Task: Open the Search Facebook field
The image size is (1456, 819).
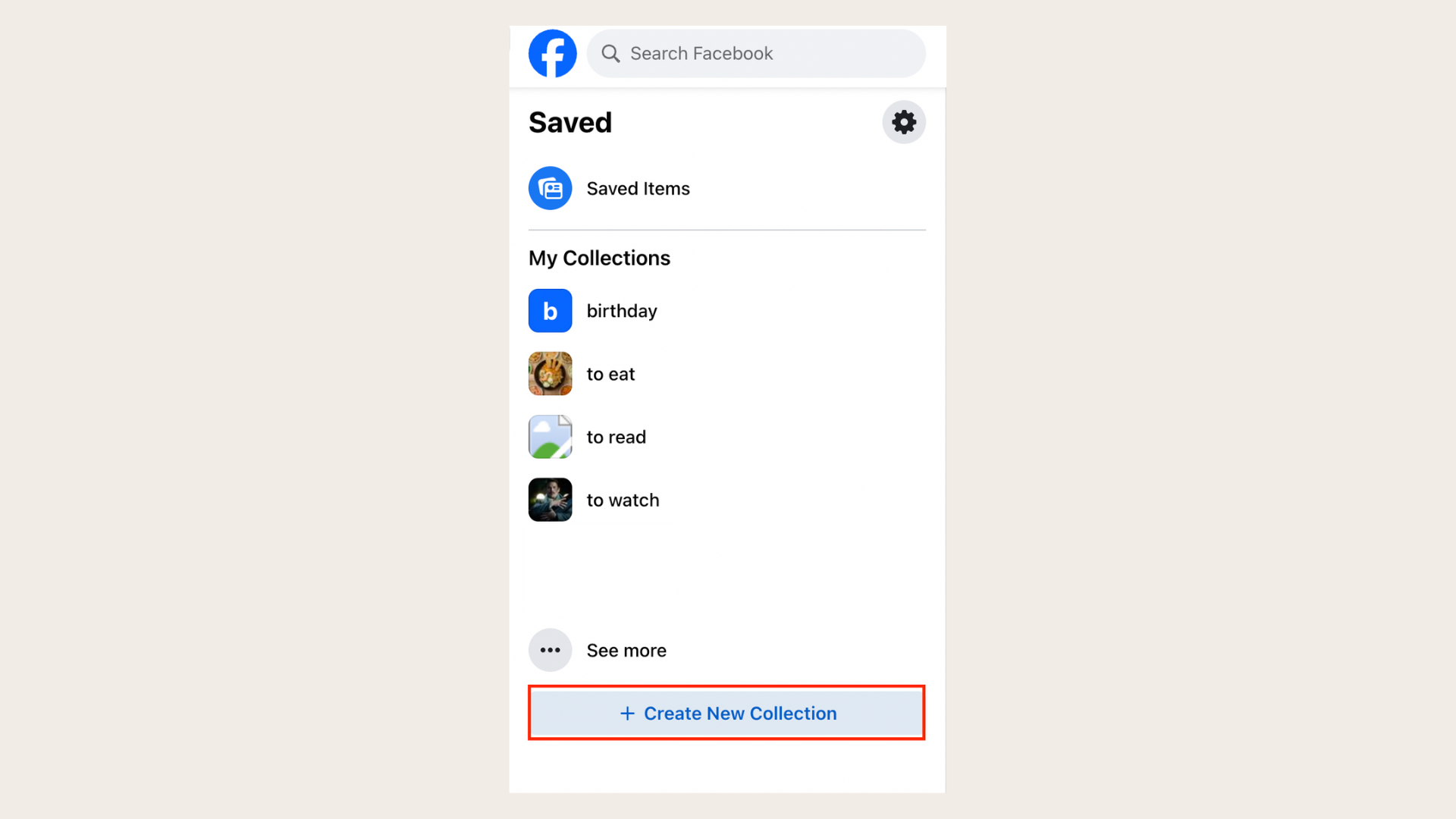Action: point(756,53)
